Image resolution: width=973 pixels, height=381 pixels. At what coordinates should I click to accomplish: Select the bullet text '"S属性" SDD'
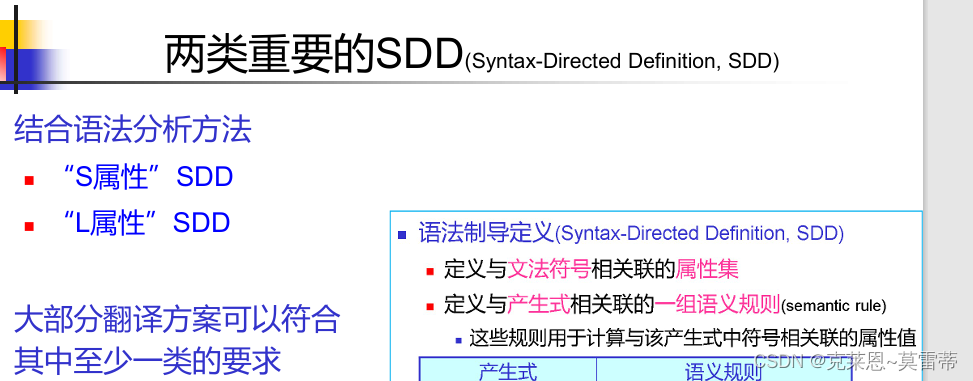point(148,177)
